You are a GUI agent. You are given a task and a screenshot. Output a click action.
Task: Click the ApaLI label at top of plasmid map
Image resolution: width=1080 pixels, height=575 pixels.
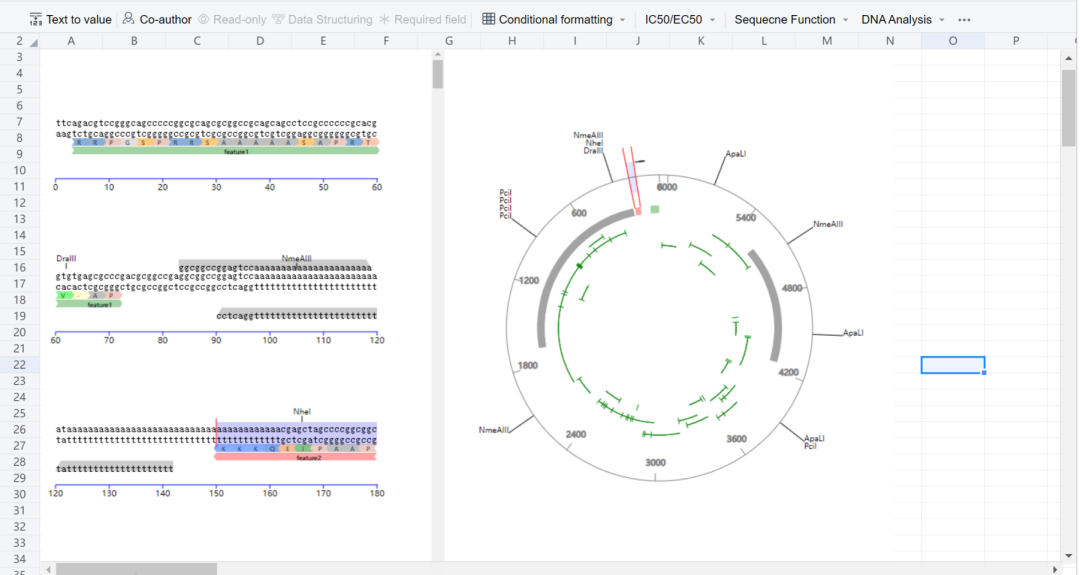pyautogui.click(x=736, y=154)
